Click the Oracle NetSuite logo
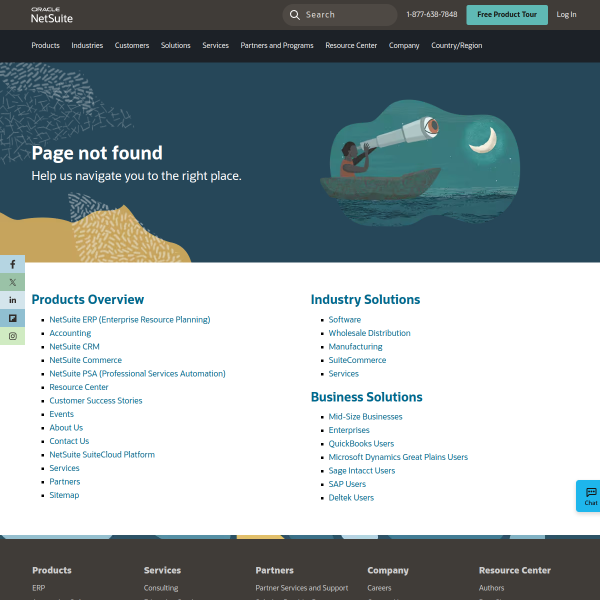The image size is (600, 600). click(52, 15)
